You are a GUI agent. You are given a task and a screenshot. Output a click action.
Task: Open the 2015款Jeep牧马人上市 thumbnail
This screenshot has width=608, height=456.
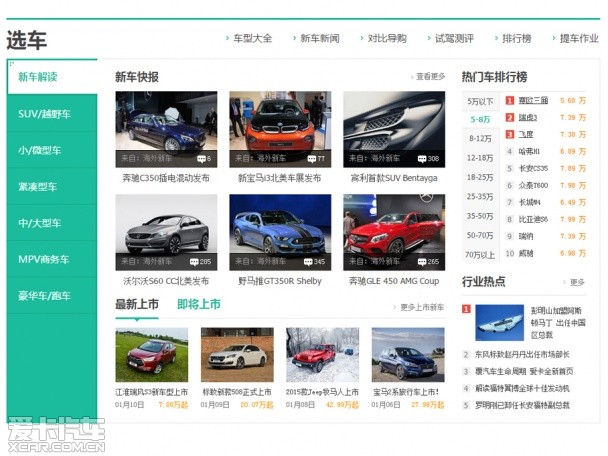(323, 355)
